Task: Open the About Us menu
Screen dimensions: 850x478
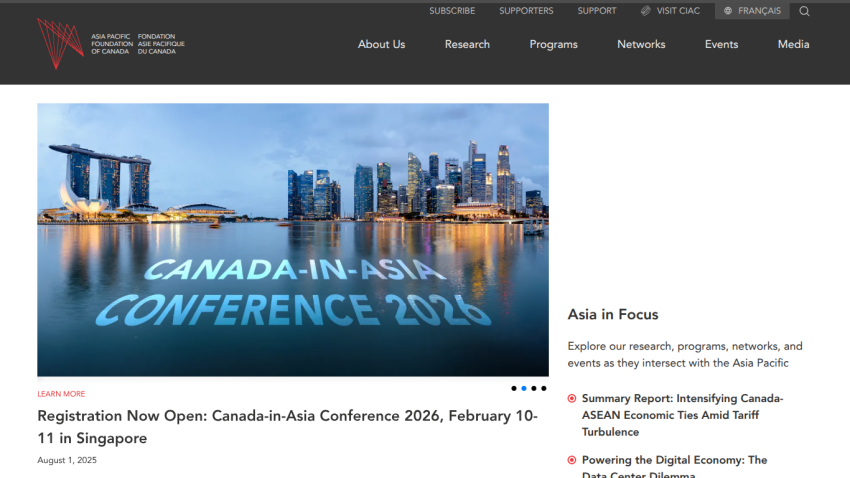Action: (x=382, y=44)
